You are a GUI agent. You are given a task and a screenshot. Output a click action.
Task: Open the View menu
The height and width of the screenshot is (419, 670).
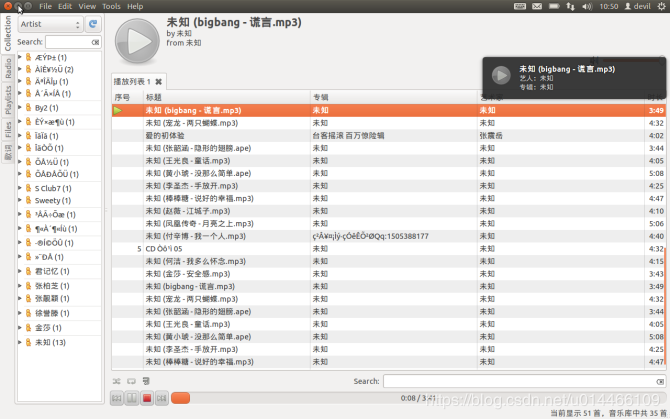point(87,6)
